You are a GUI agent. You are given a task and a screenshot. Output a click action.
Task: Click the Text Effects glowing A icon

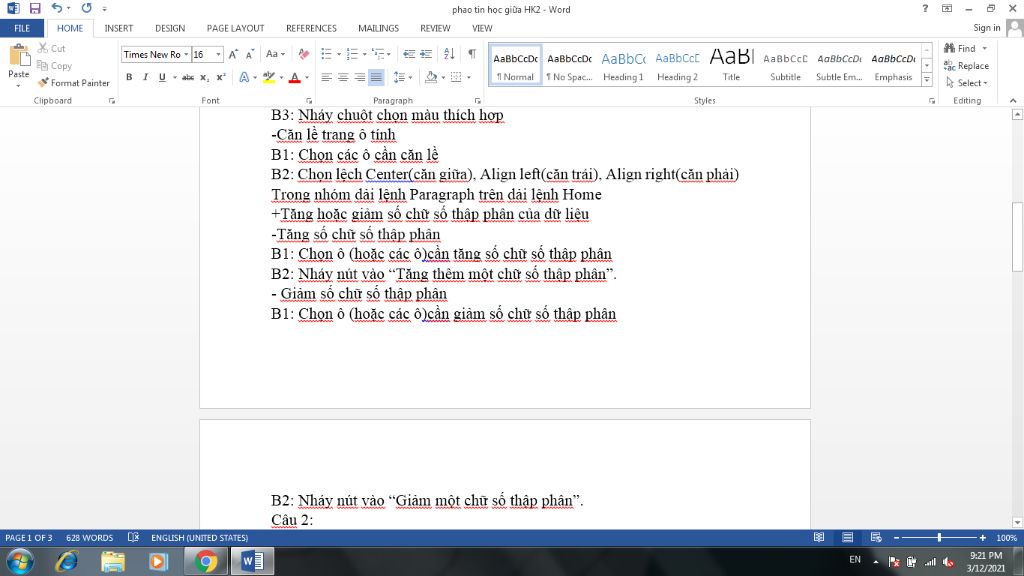click(244, 77)
